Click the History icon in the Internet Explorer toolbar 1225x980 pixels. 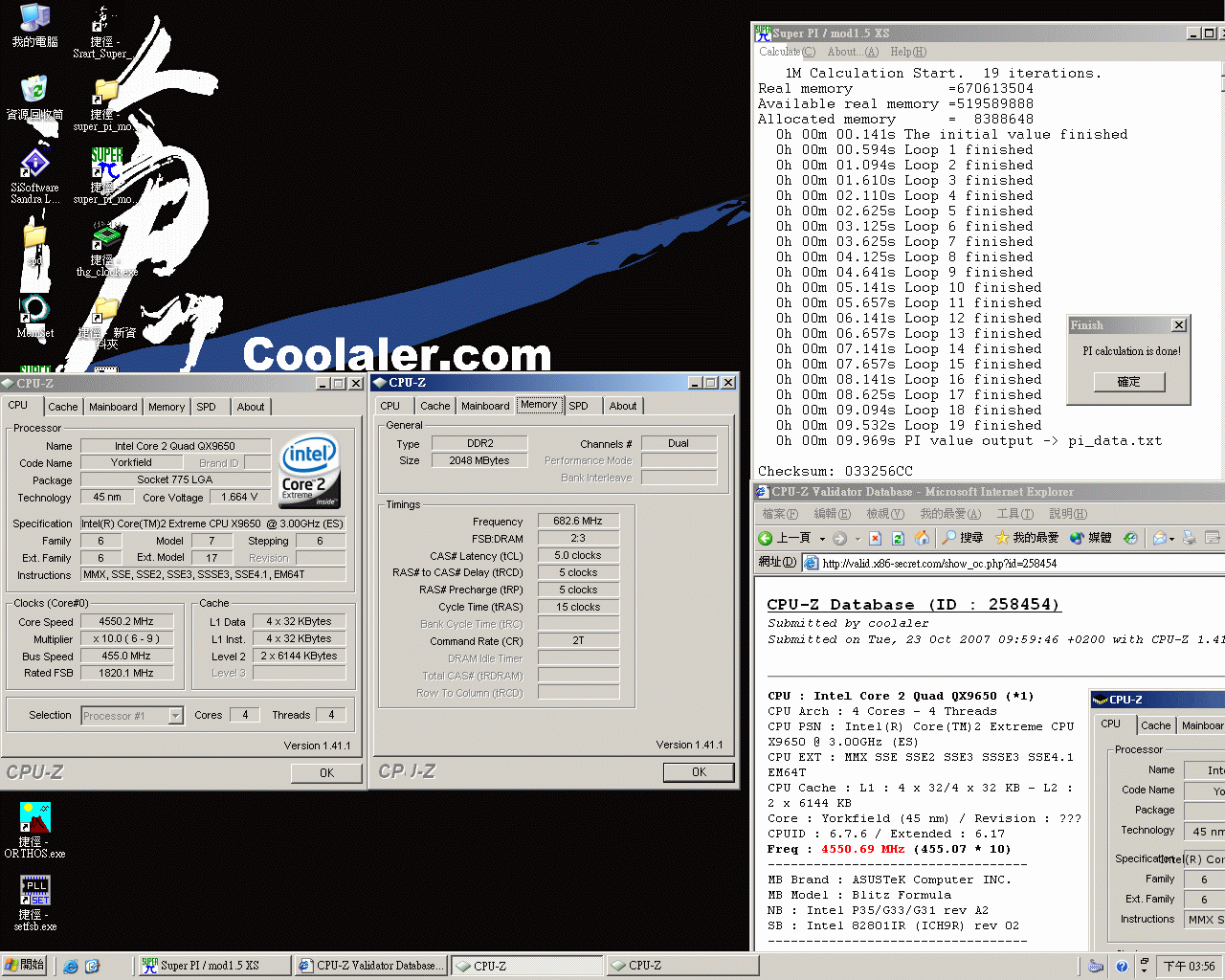(1130, 538)
